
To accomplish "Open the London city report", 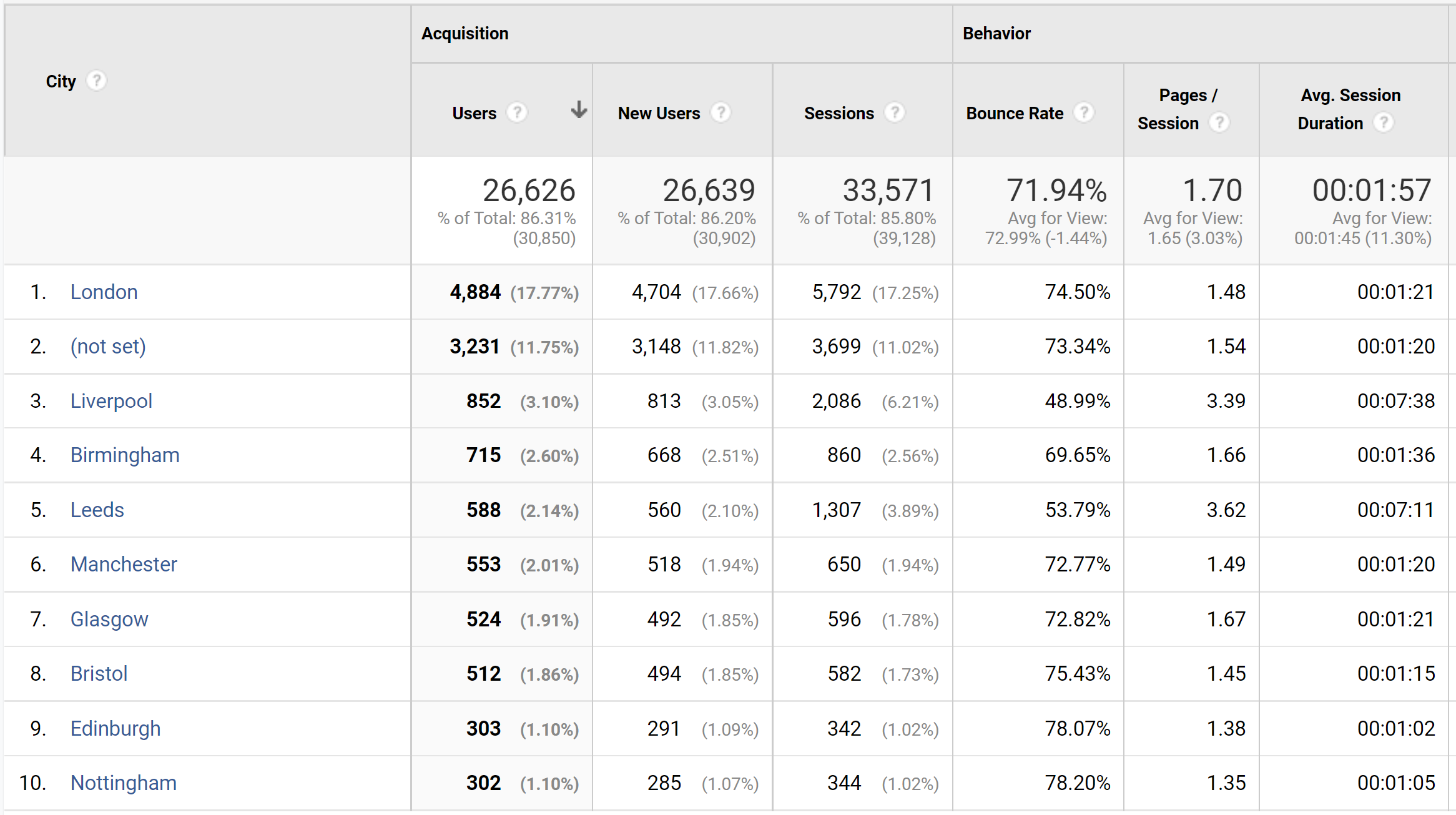I will coord(104,292).
